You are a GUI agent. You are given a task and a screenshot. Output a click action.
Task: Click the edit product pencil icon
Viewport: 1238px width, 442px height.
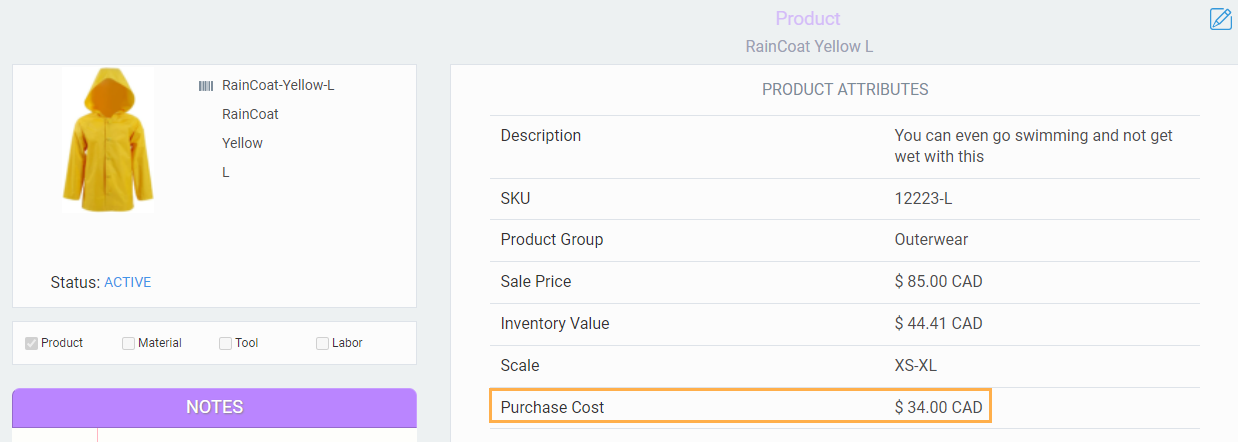tap(1220, 18)
